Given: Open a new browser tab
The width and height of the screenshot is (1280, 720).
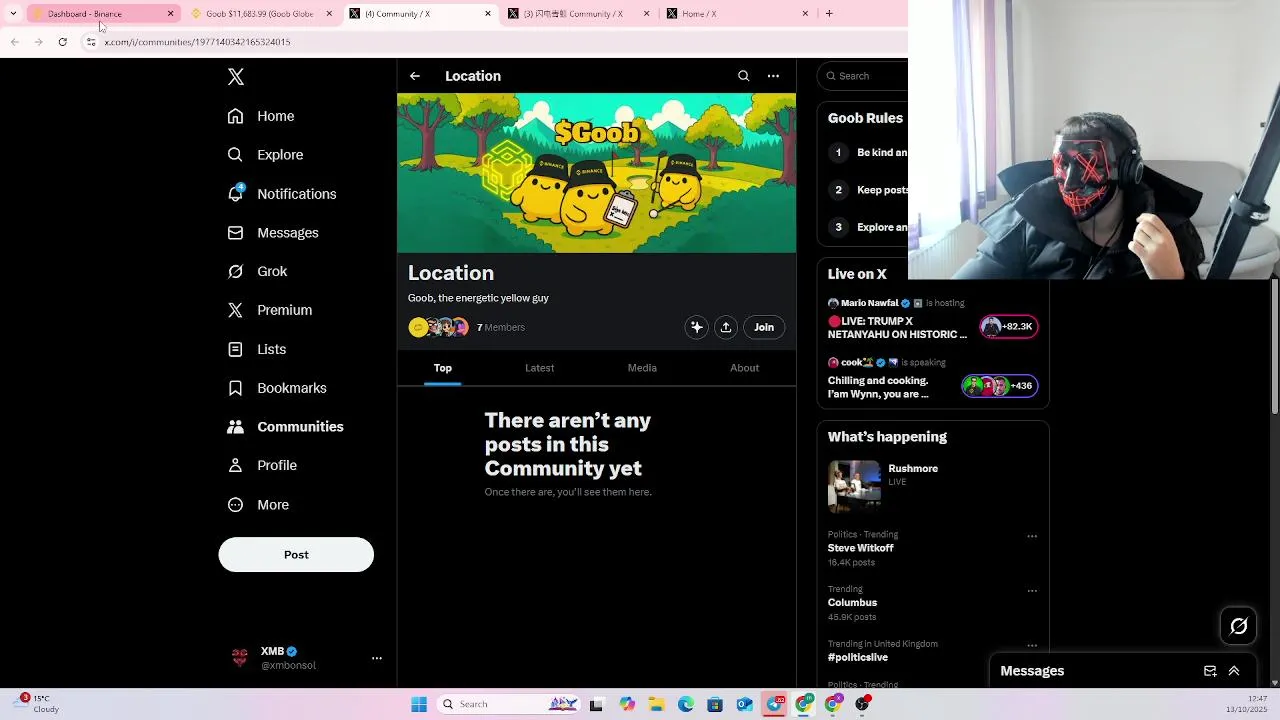Looking at the screenshot, I should tap(829, 13).
